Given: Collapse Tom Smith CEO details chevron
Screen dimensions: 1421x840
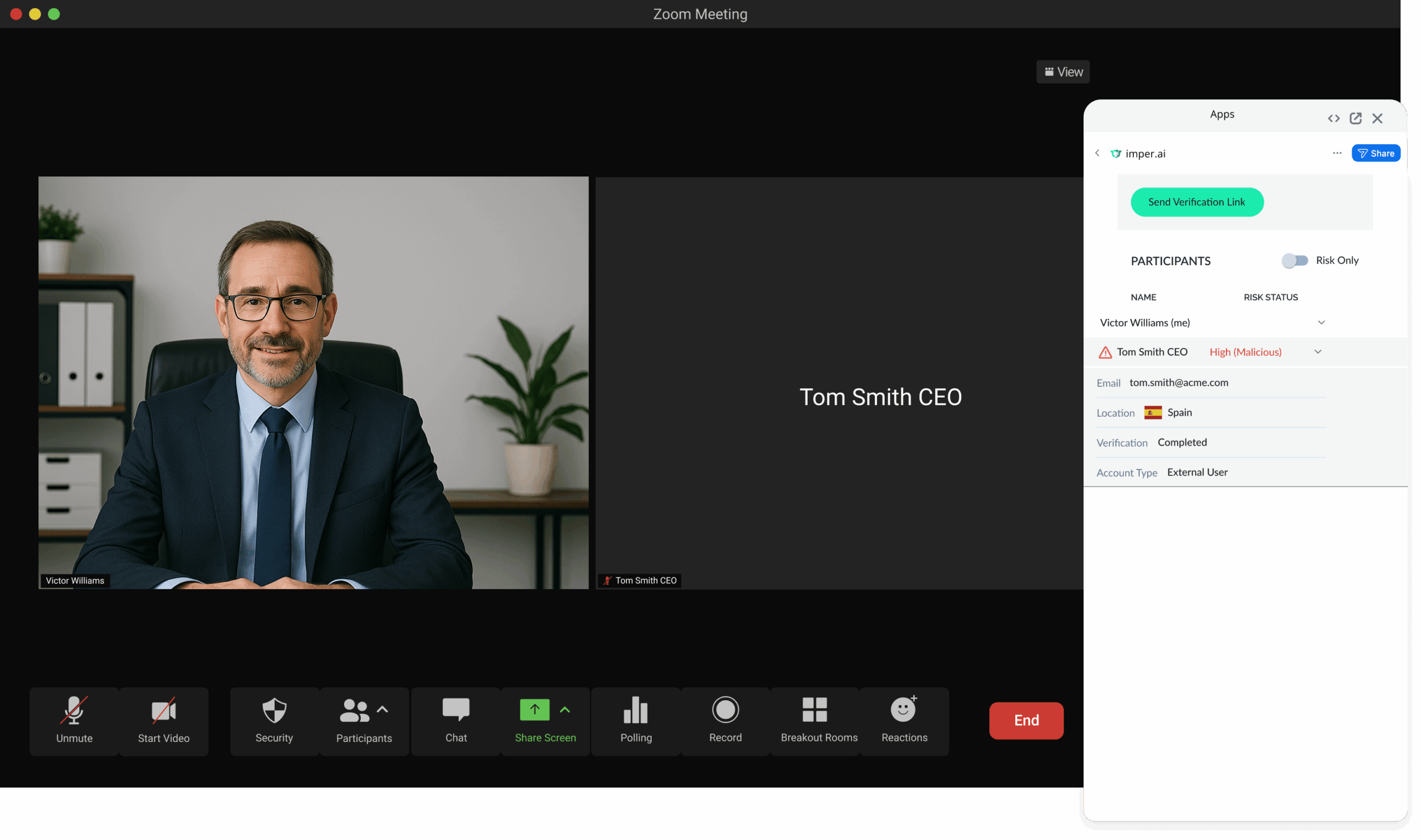Looking at the screenshot, I should click(1317, 352).
